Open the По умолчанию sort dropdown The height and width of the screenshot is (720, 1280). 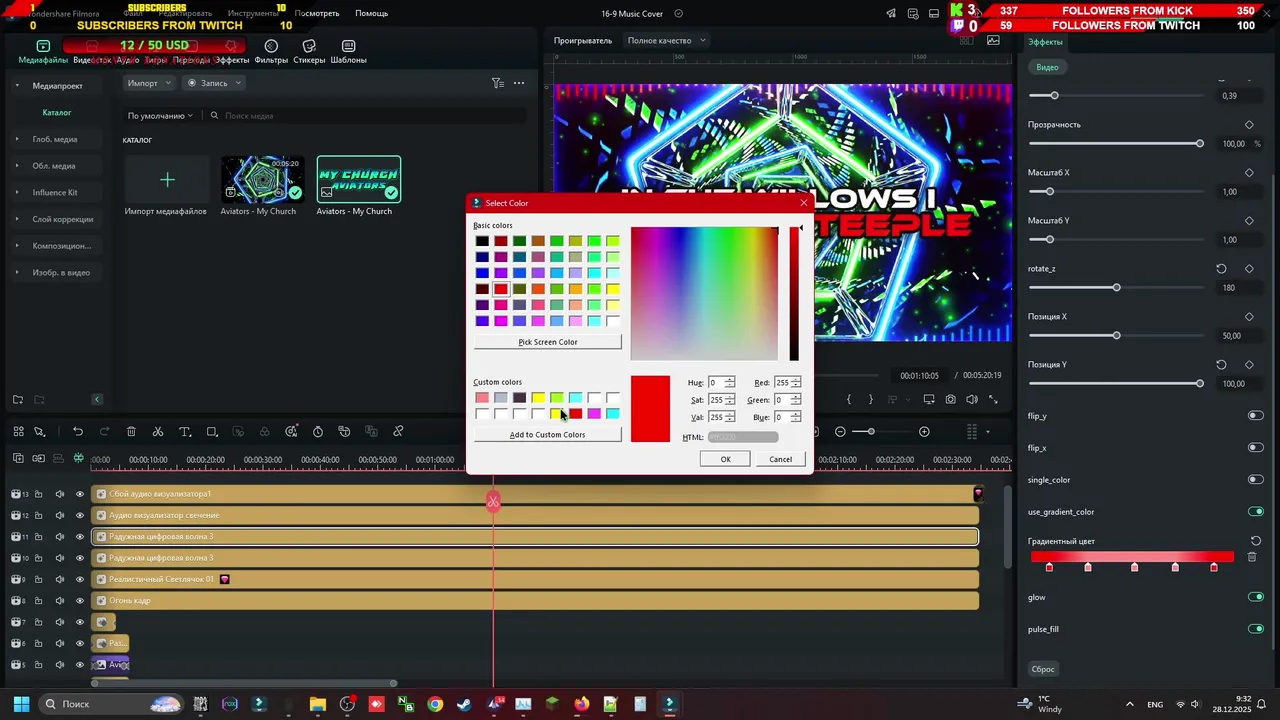pos(160,116)
